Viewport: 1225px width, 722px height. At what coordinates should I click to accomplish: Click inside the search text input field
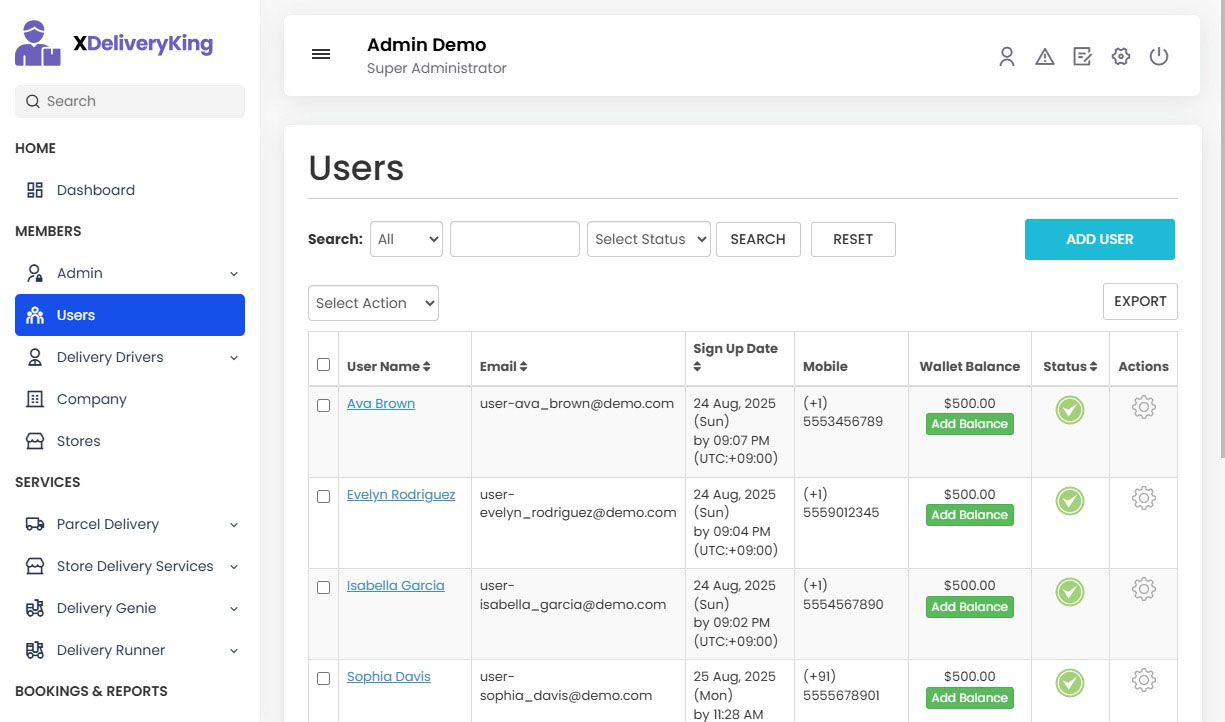tap(514, 239)
